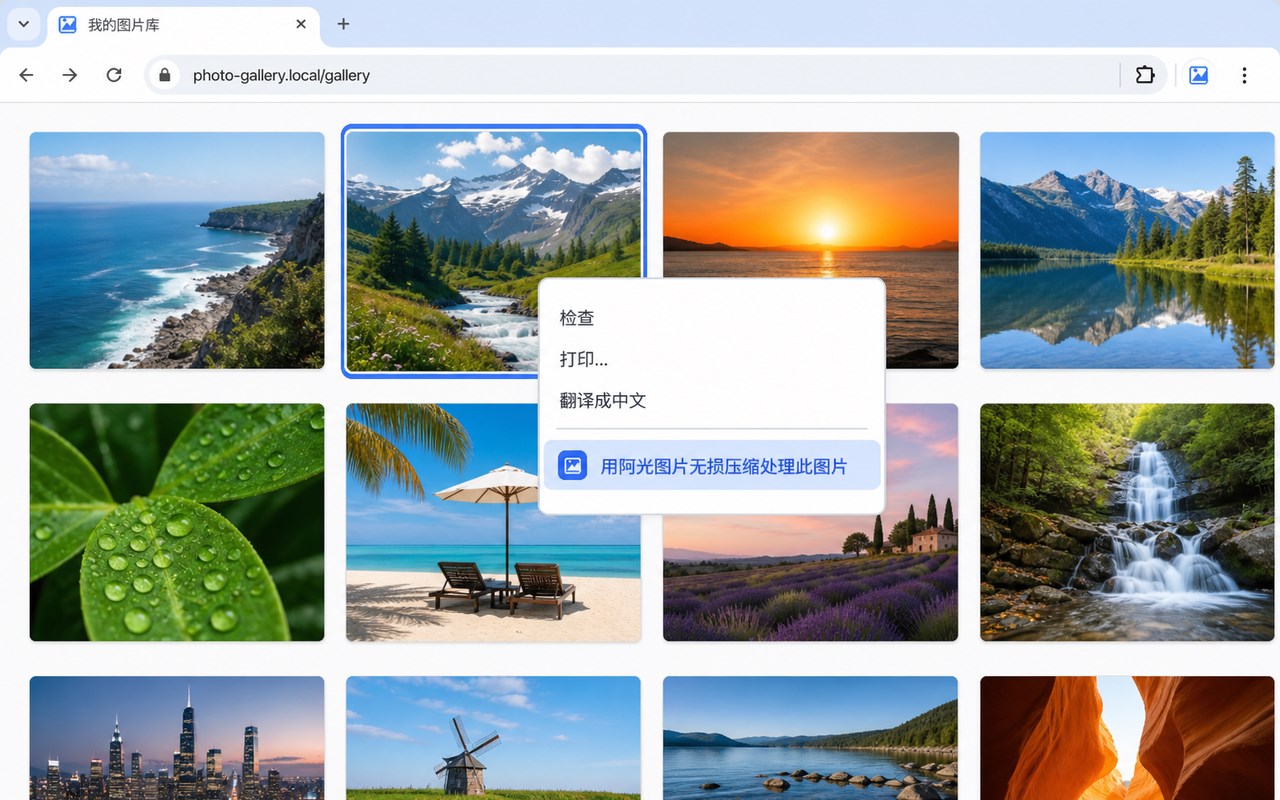The width and height of the screenshot is (1280, 800).
Task: Open the Extensions puzzle icon
Action: coord(1145,75)
